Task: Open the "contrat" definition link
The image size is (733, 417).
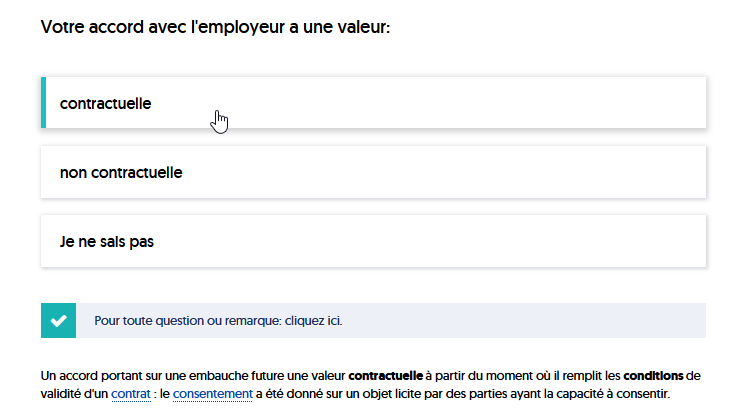Action: tap(131, 394)
